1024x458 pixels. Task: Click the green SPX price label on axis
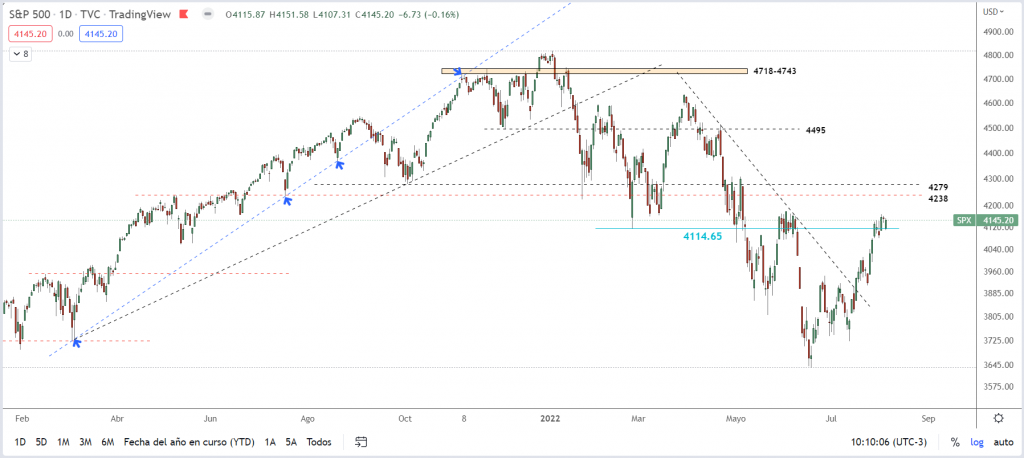[x=987, y=220]
